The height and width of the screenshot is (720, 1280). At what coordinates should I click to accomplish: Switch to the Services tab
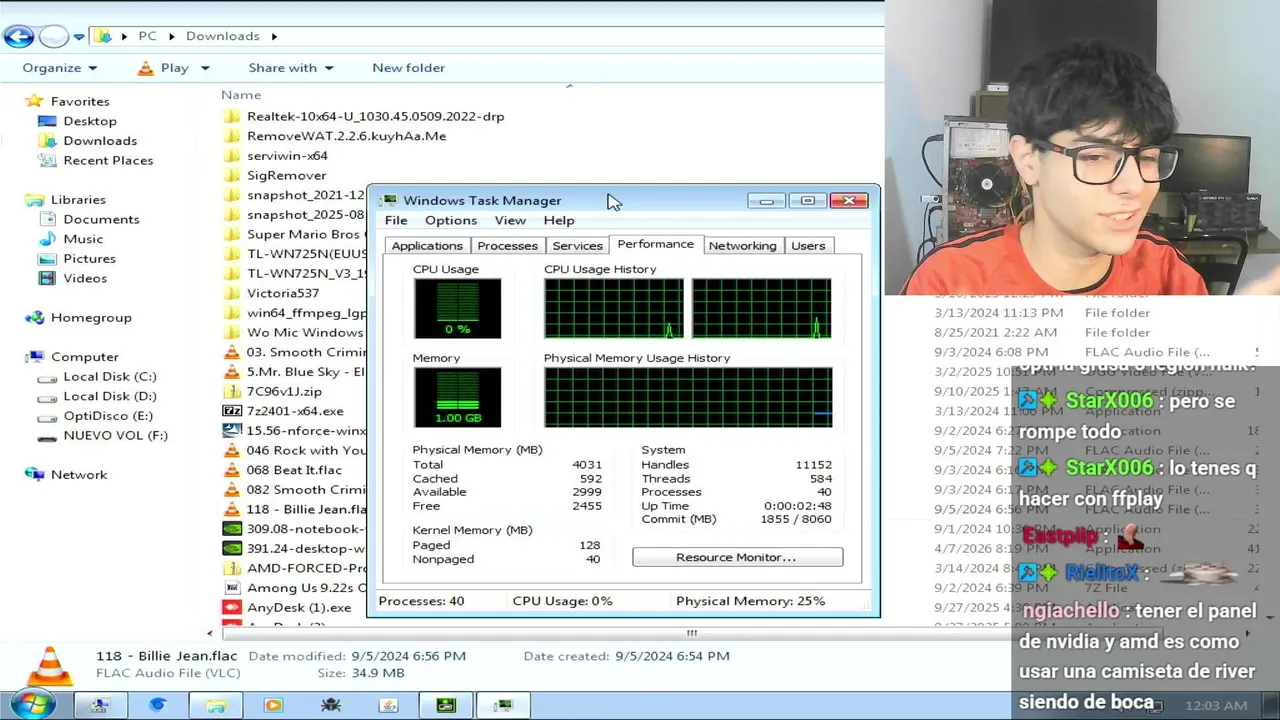[x=577, y=246]
